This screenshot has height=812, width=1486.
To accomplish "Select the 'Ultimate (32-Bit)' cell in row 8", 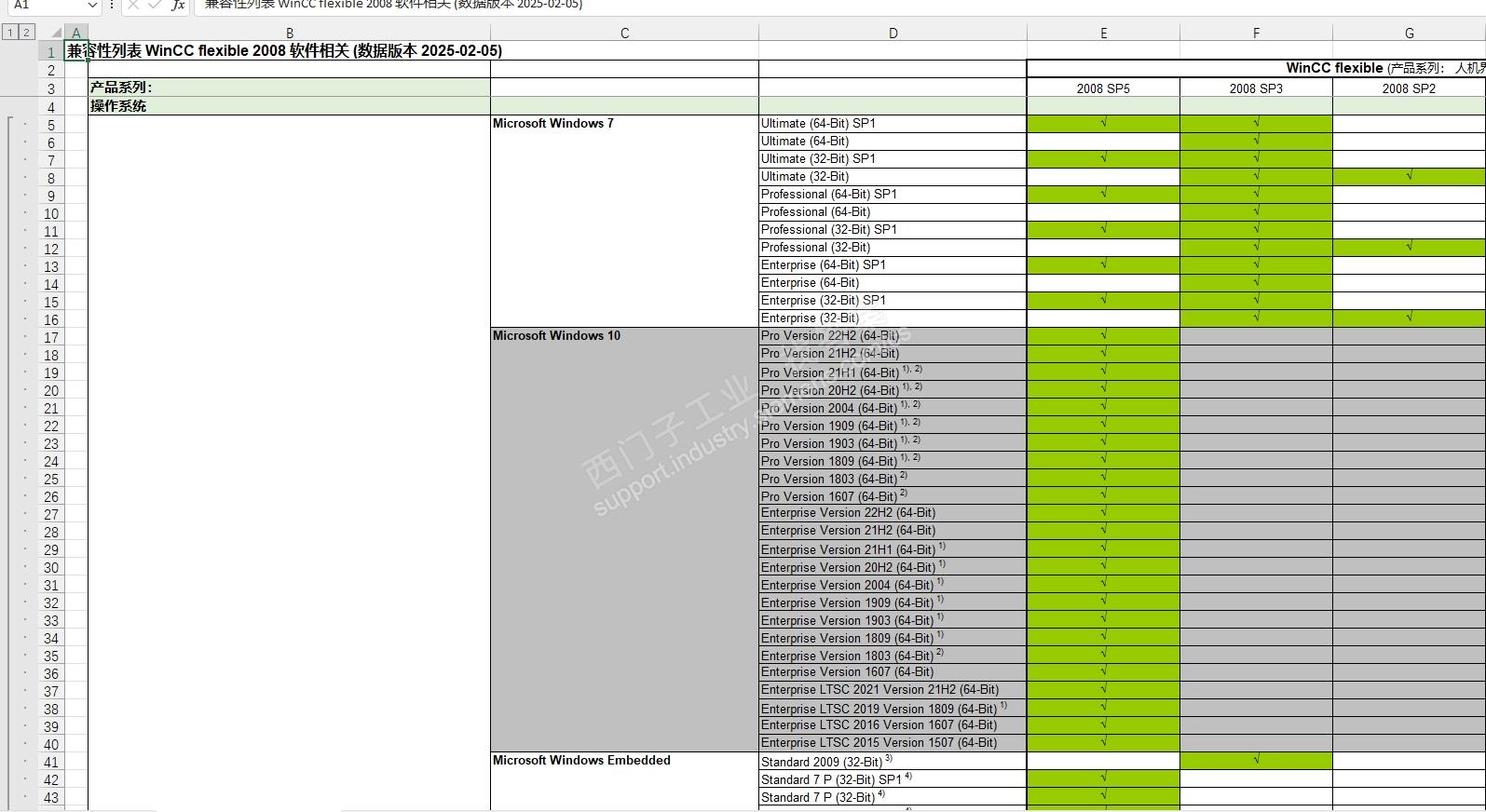I will tap(893, 177).
